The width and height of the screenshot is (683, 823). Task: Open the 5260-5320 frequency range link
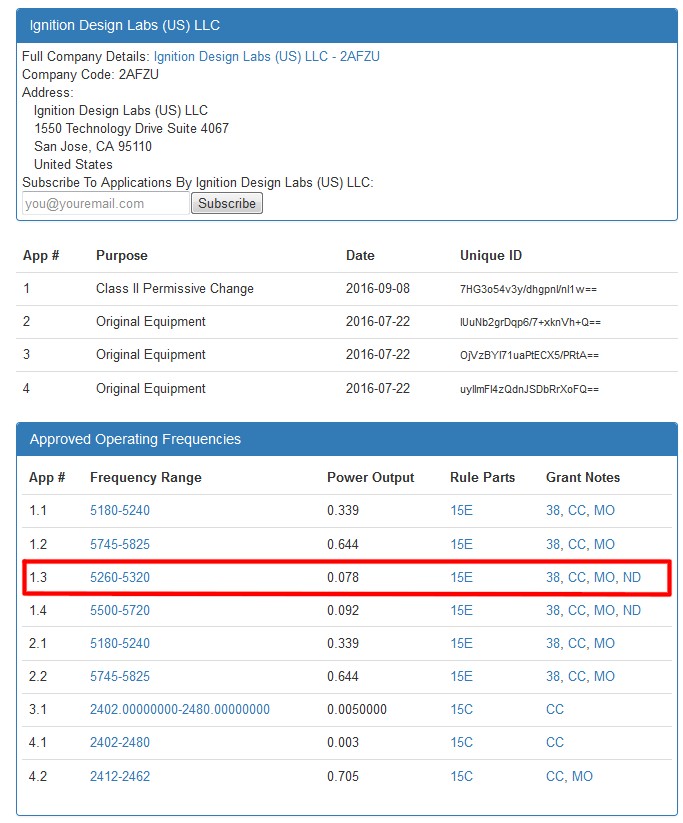tap(120, 577)
